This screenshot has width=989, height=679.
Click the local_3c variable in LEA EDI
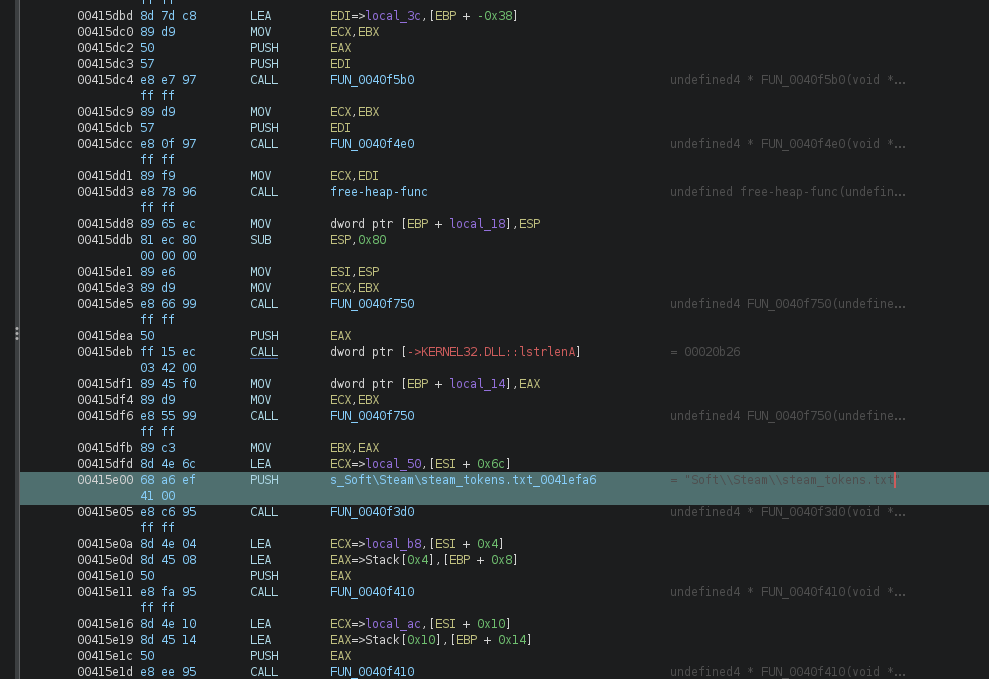(393, 16)
